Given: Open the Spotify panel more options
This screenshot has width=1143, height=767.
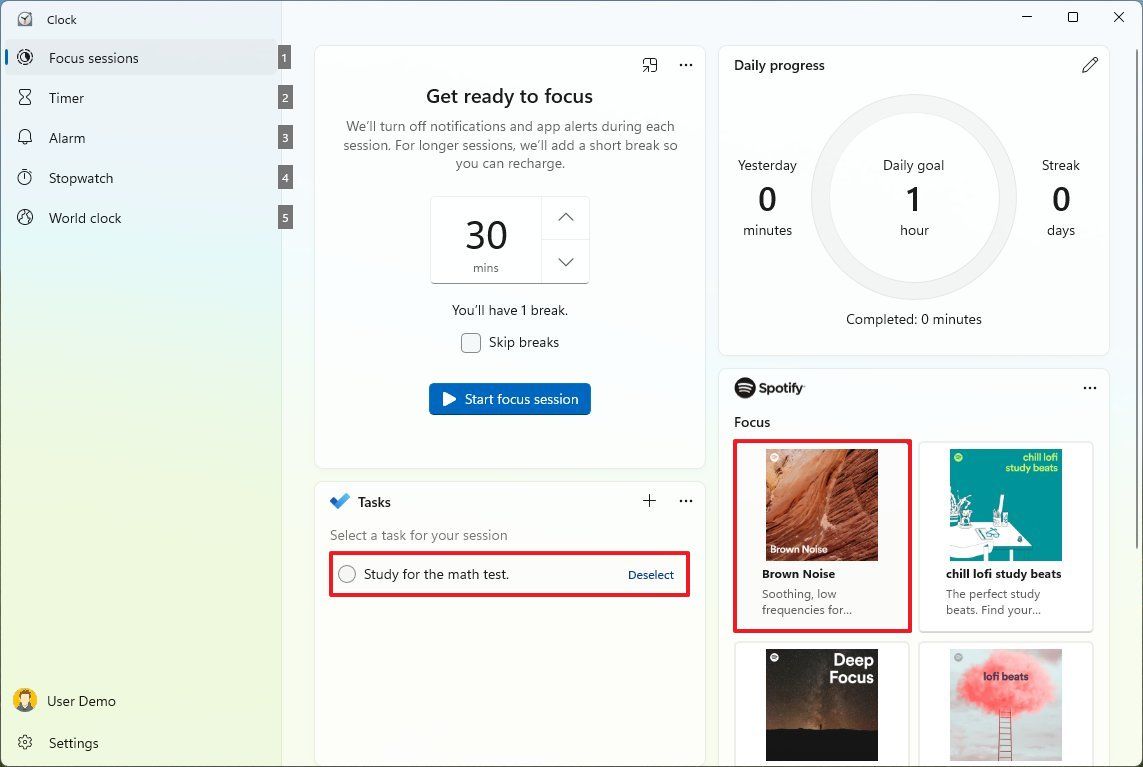Looking at the screenshot, I should [x=1090, y=388].
